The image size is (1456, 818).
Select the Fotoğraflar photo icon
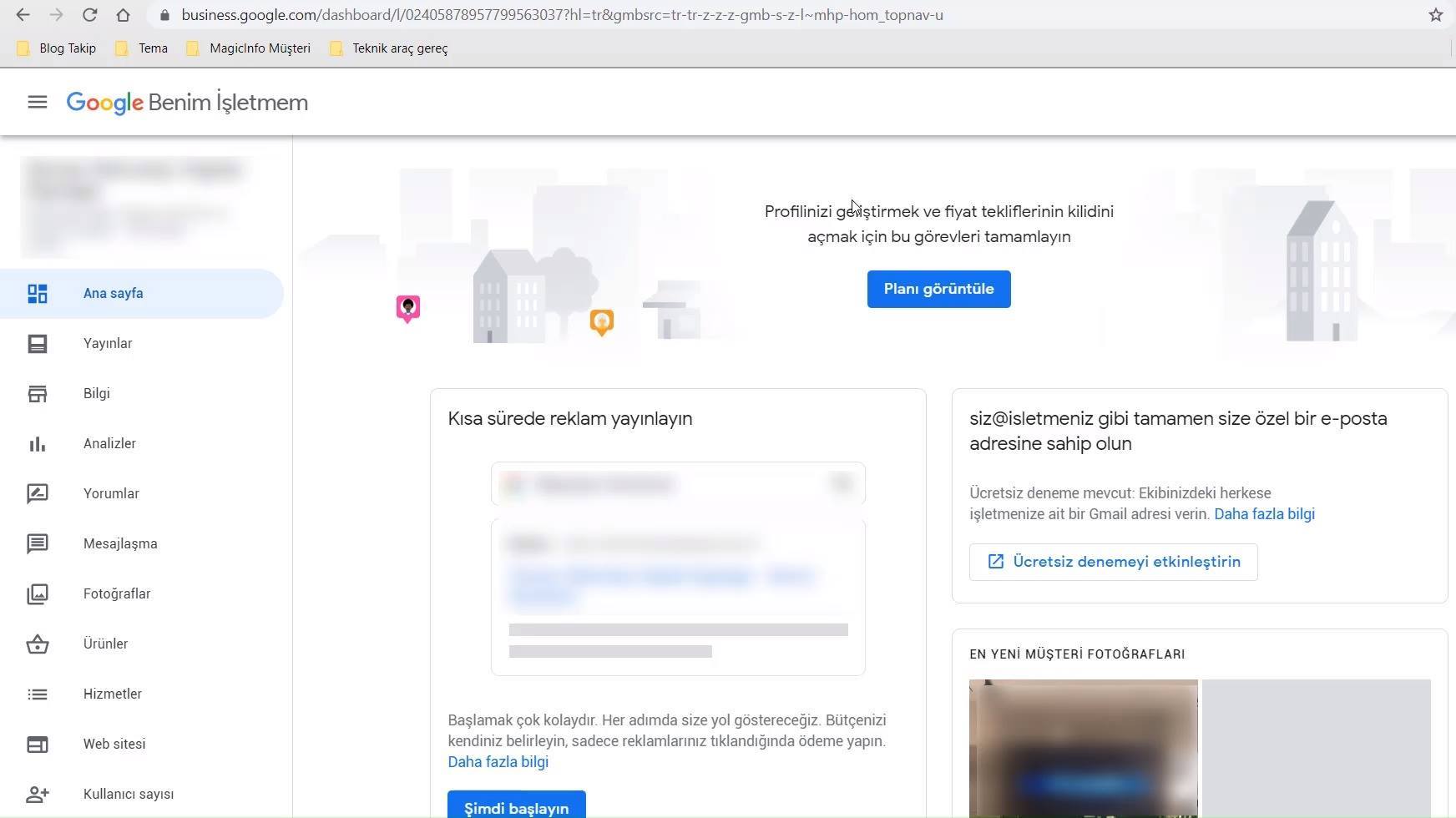pos(38,594)
